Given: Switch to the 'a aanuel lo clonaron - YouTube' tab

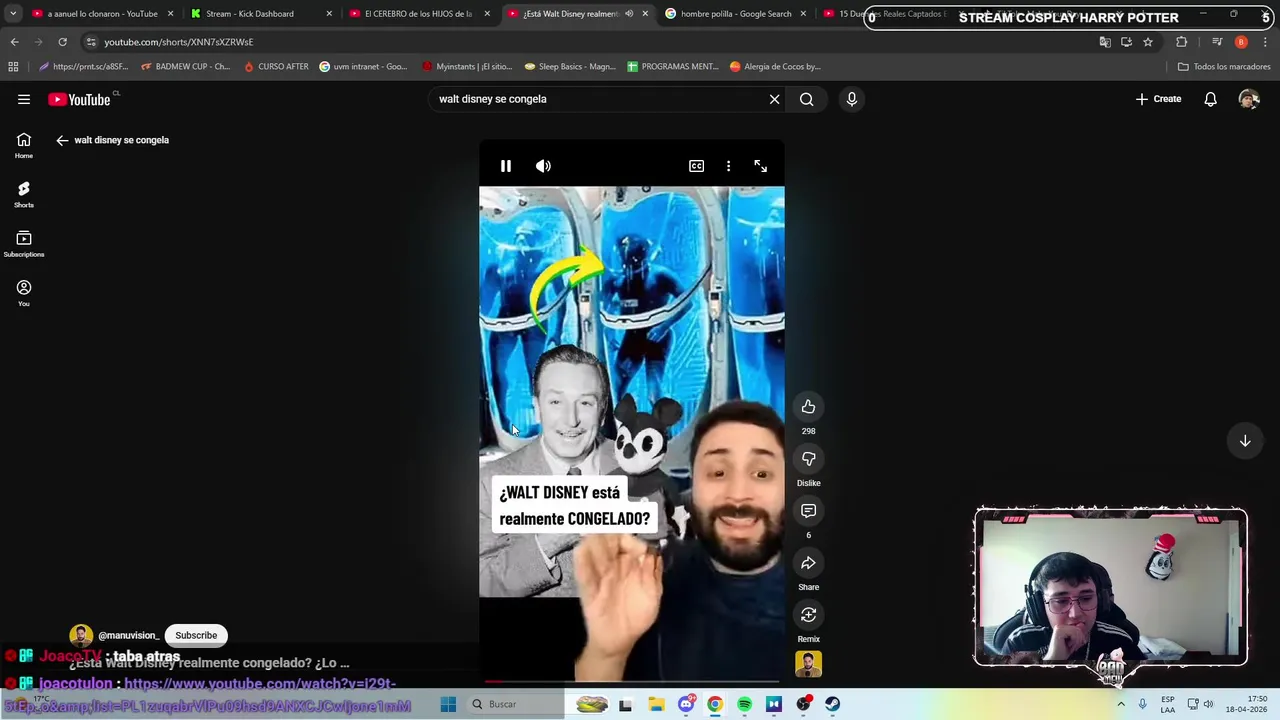Looking at the screenshot, I should 101,14.
